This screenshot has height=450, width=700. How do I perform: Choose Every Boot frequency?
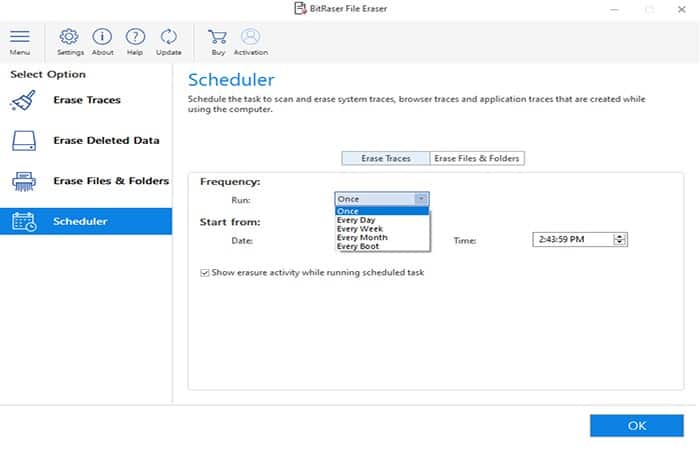(x=382, y=246)
